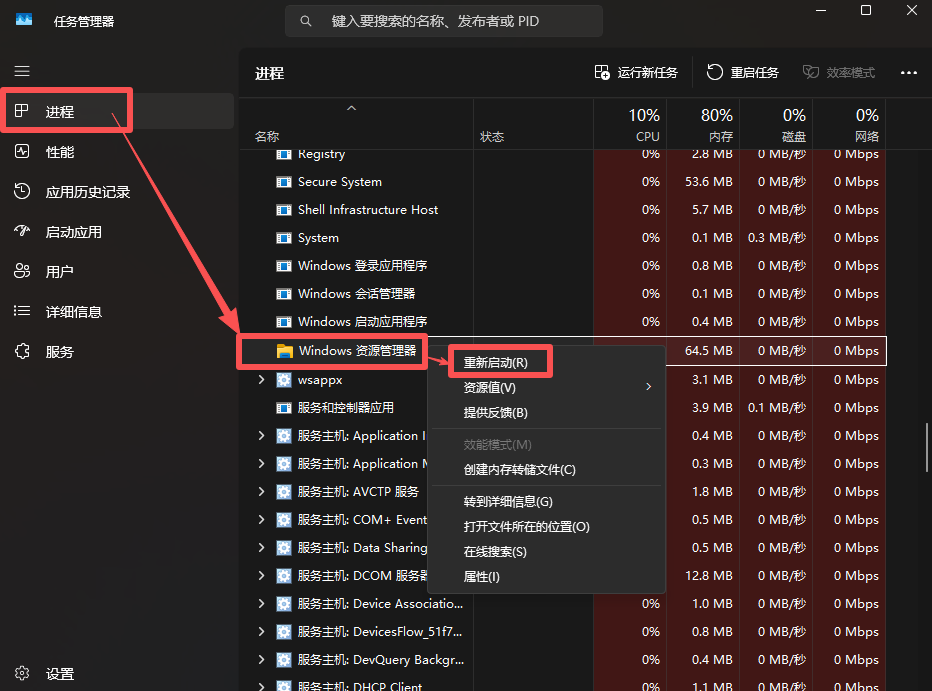Select 重新启动(R) in context menu
This screenshot has width=932, height=691.
496,362
